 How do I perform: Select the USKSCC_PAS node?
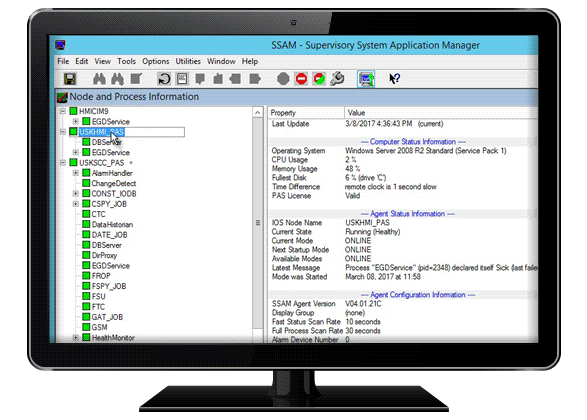click(101, 163)
